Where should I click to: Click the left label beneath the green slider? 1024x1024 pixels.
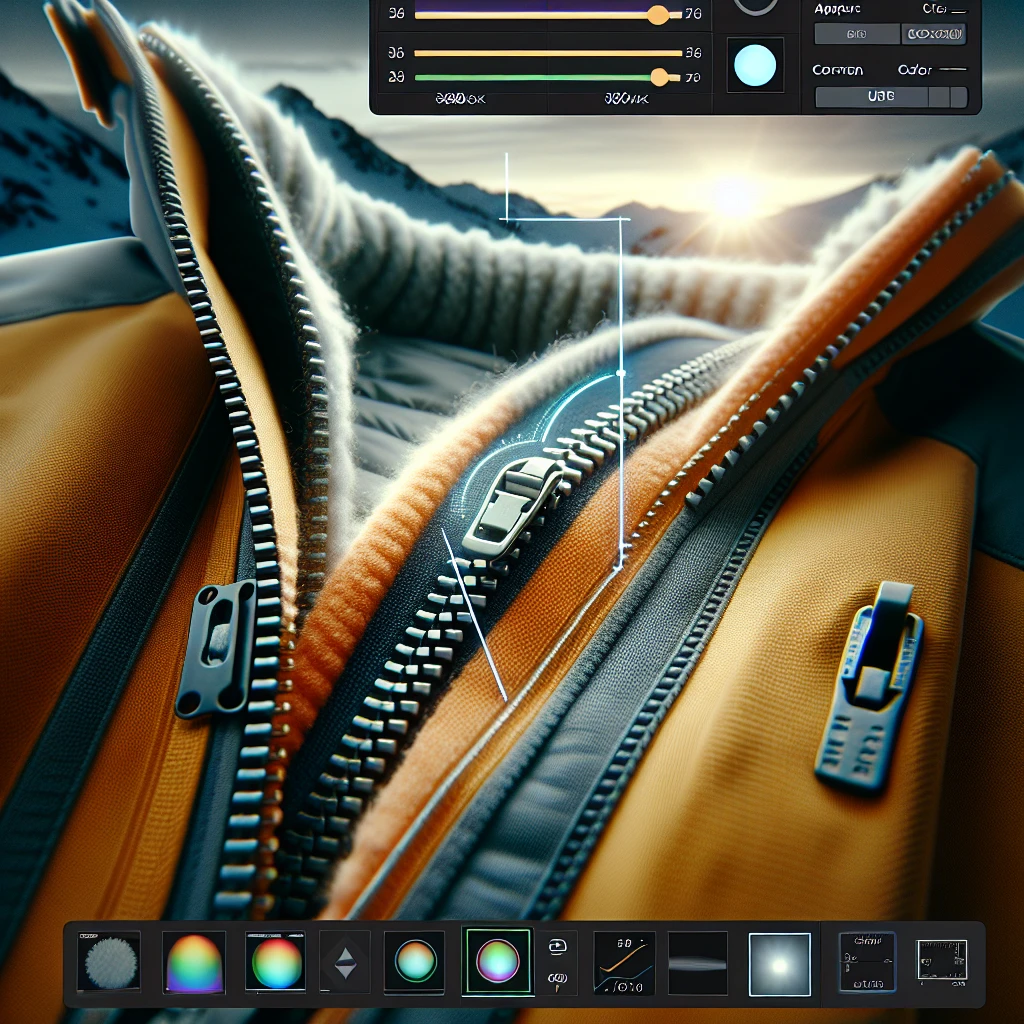click(460, 99)
